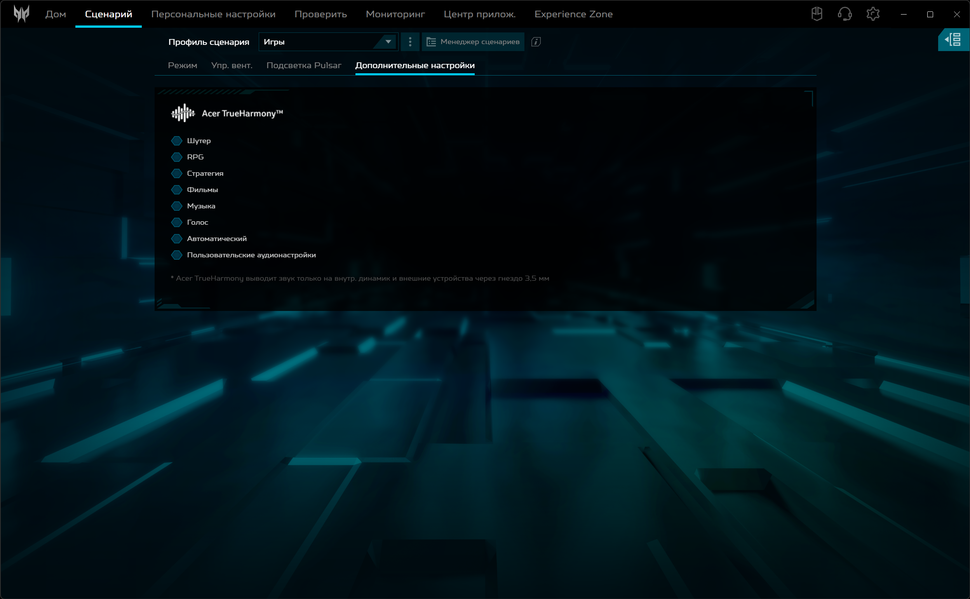Select the Шутер audio mode
The width and height of the screenshot is (970, 599).
click(191, 140)
